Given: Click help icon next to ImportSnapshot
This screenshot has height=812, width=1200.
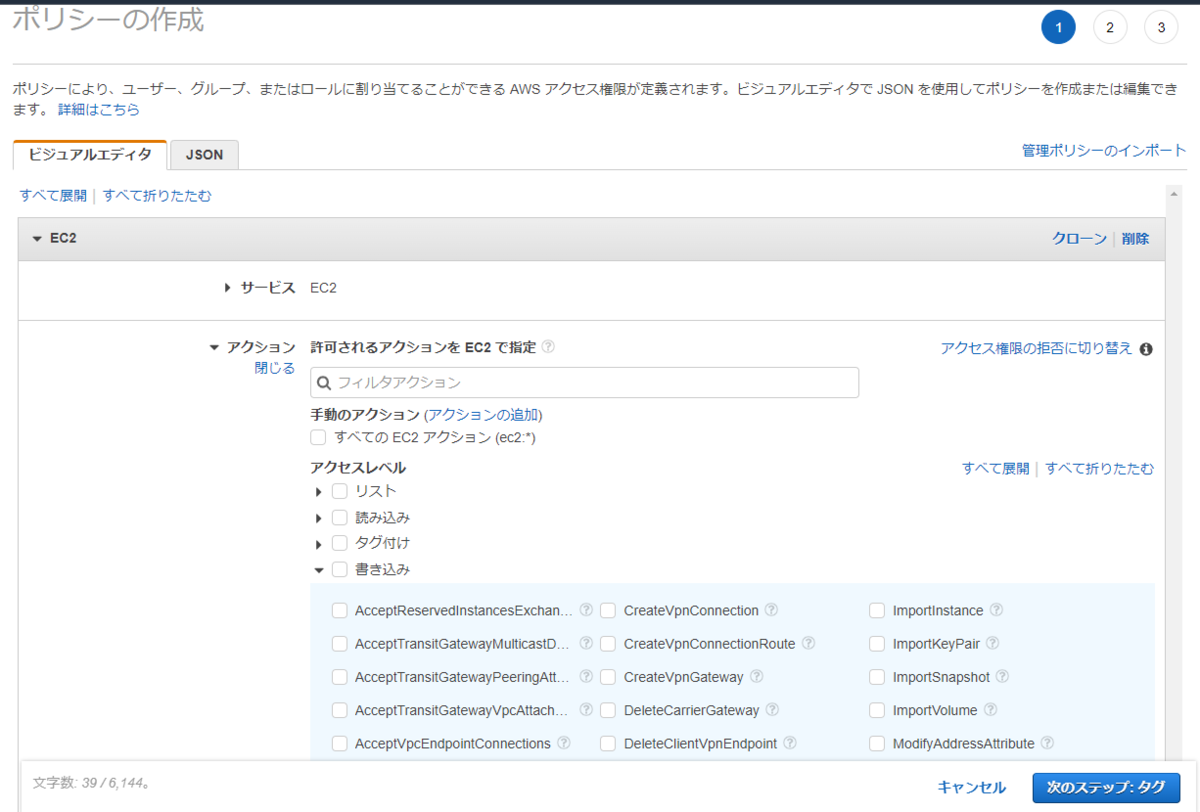Looking at the screenshot, I should pos(1003,677).
